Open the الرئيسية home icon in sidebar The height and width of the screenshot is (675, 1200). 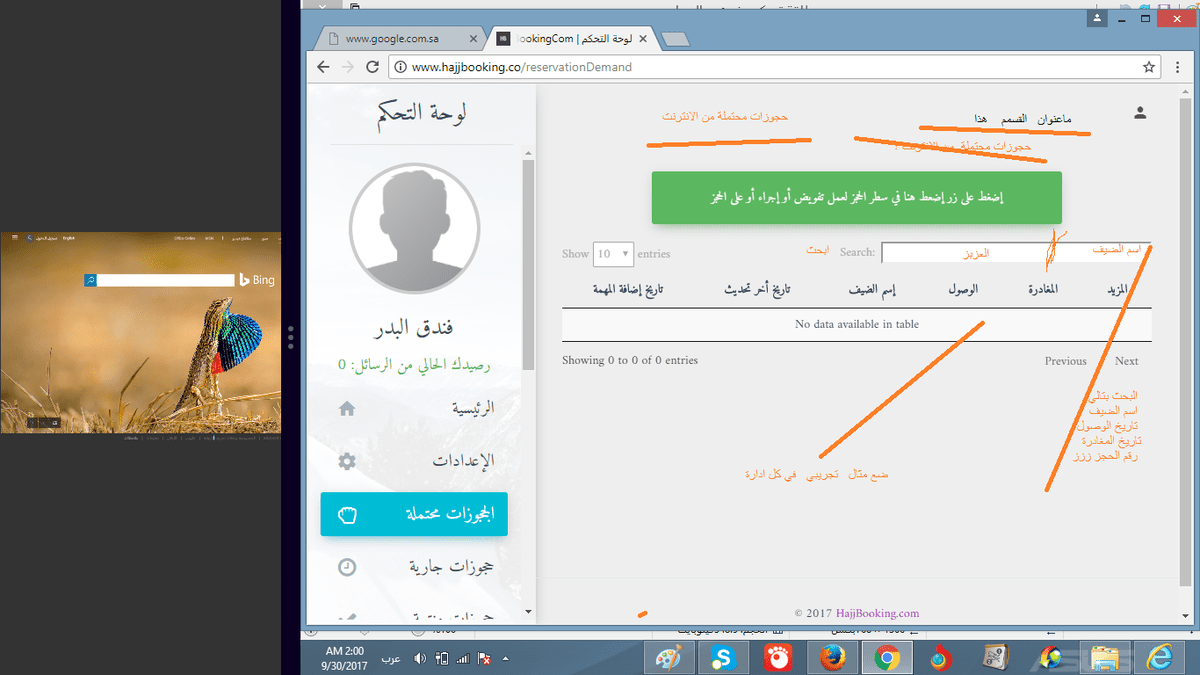tap(346, 407)
